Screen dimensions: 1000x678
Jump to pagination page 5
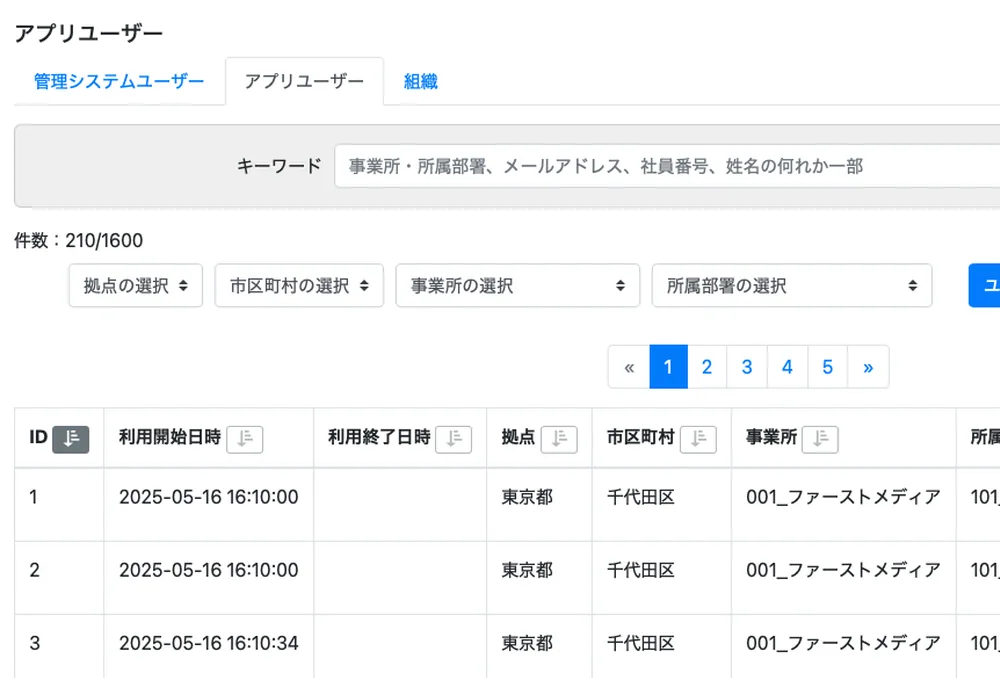pyautogui.click(x=827, y=367)
